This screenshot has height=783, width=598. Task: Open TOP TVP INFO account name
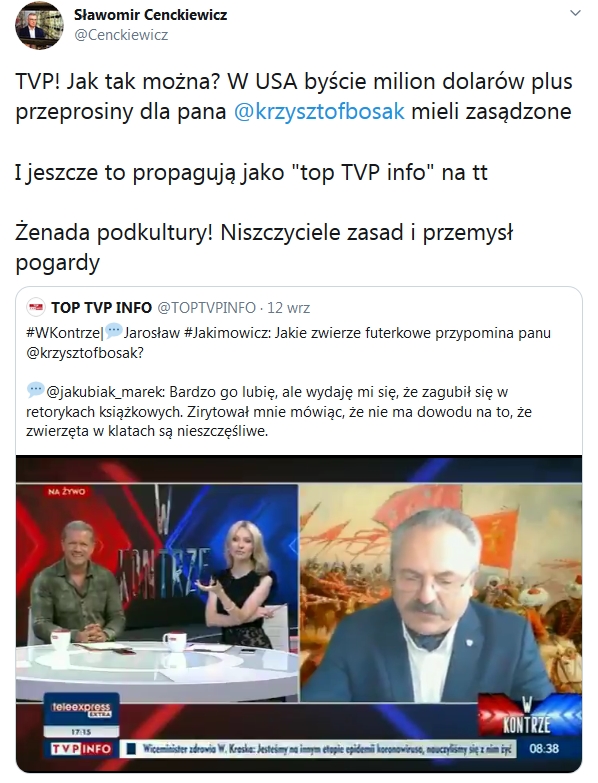[x=101, y=308]
